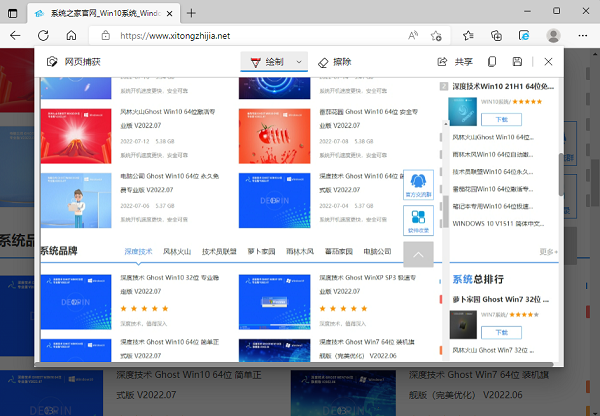
Task: Open the 官方交流群 floating icon
Action: pos(417,185)
